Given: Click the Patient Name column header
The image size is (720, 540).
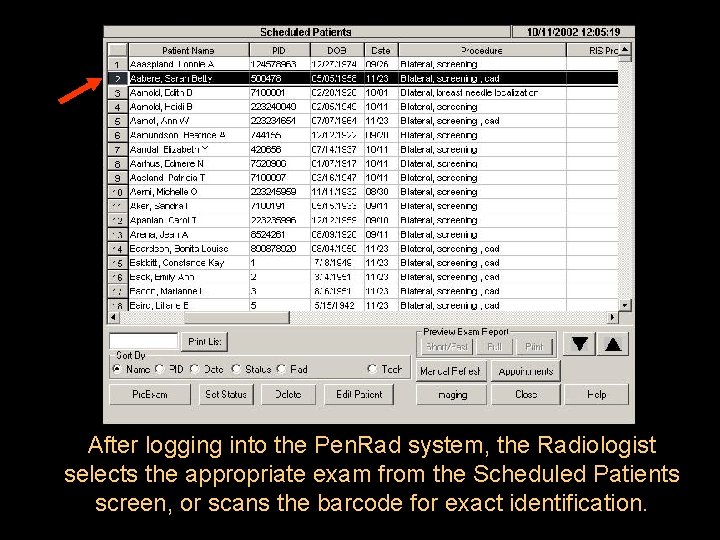Looking at the screenshot, I should (189, 50).
